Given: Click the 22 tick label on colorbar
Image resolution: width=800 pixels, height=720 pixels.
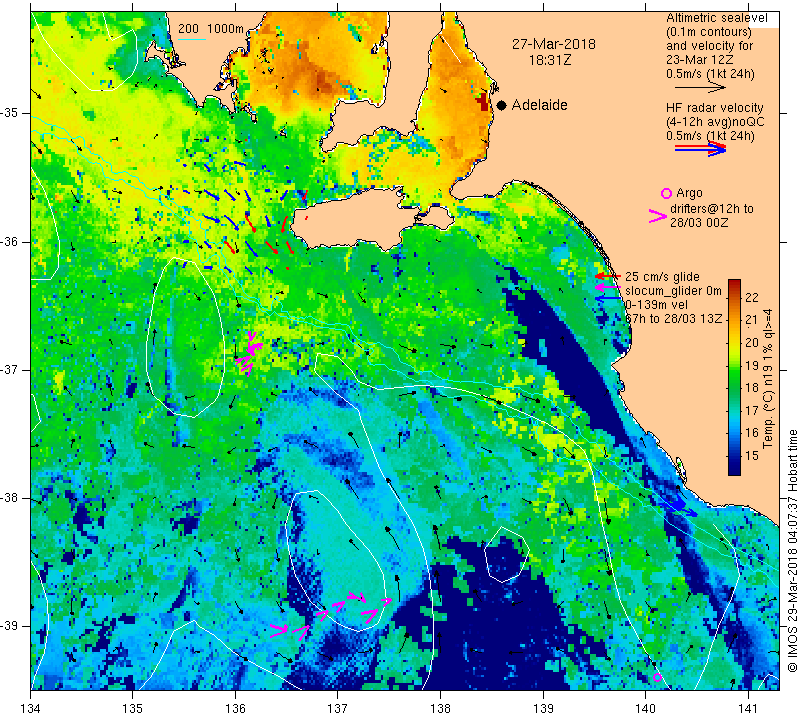Looking at the screenshot, I should pyautogui.click(x=752, y=297).
